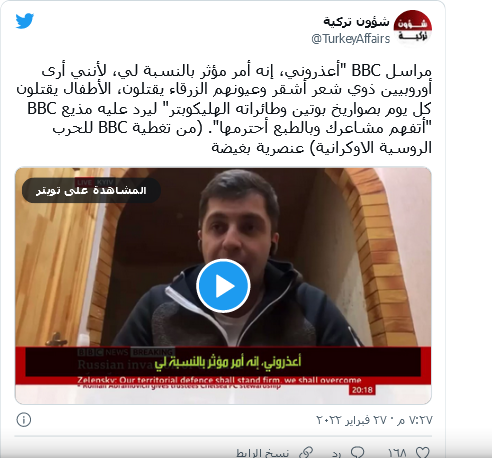
Task: Click the chain link copy icon
Action: pyautogui.click(x=306, y=453)
